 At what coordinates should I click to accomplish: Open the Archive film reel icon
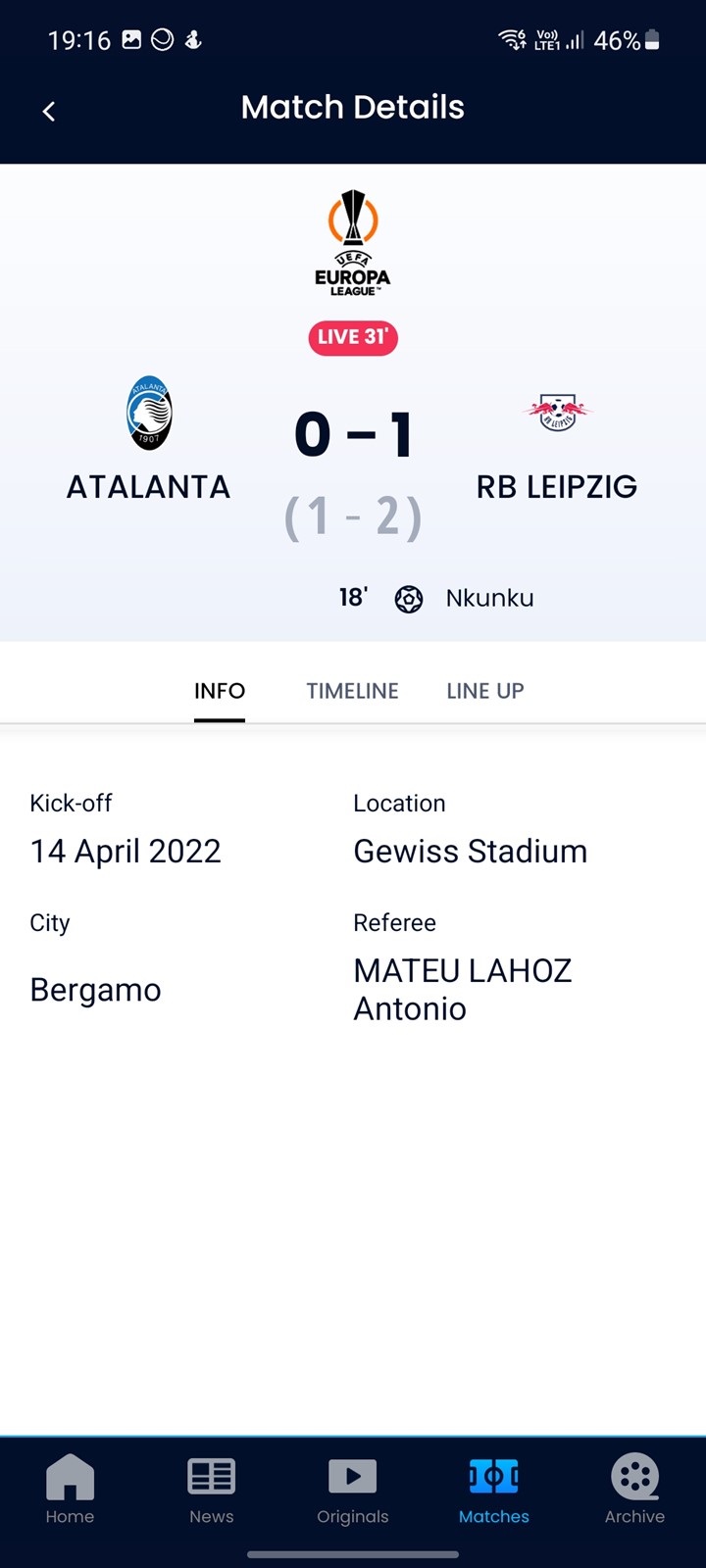[x=634, y=1476]
